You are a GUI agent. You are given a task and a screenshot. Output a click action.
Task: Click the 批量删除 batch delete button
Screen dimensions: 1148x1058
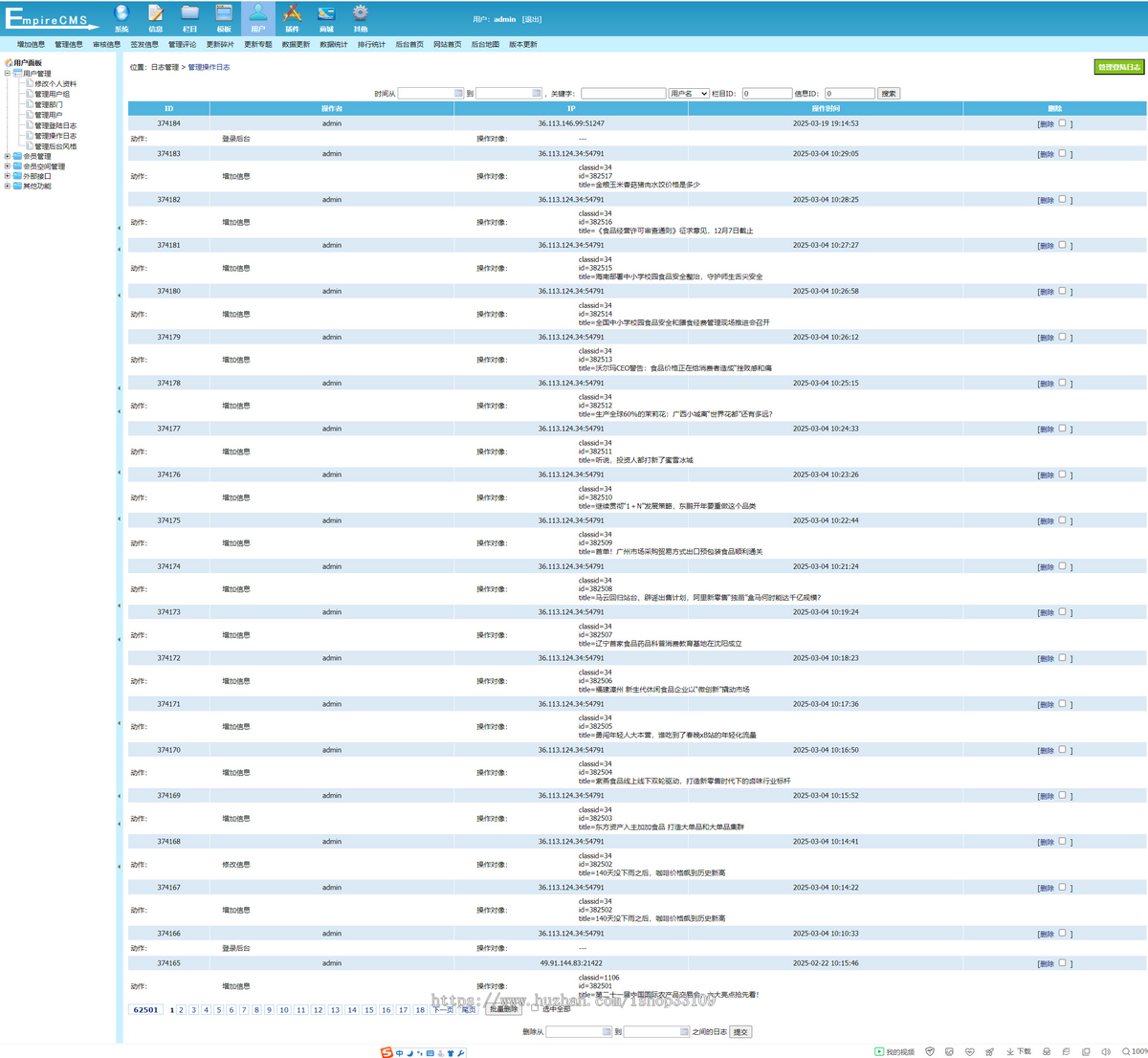tap(504, 1009)
